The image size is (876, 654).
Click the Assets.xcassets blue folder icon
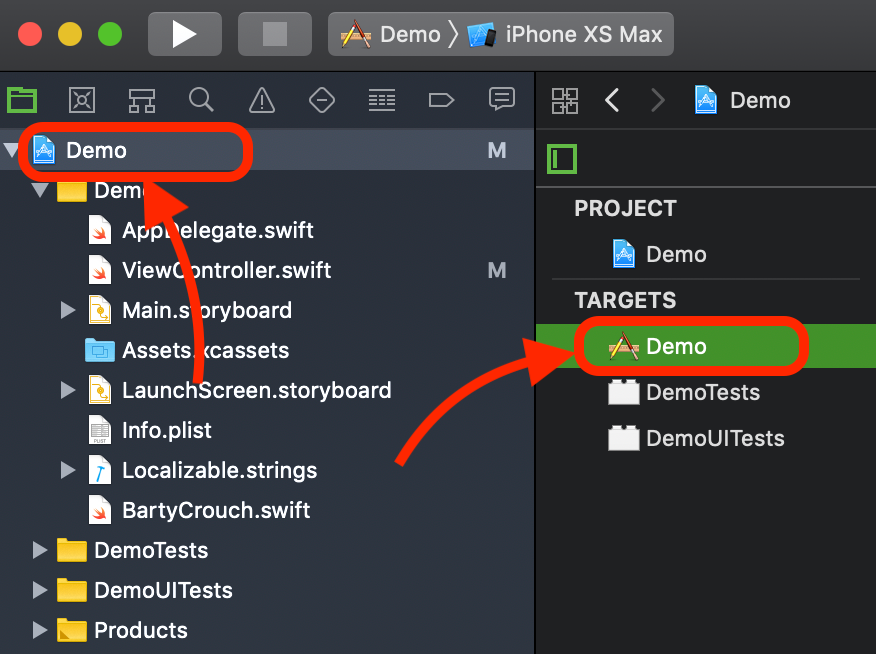click(99, 350)
